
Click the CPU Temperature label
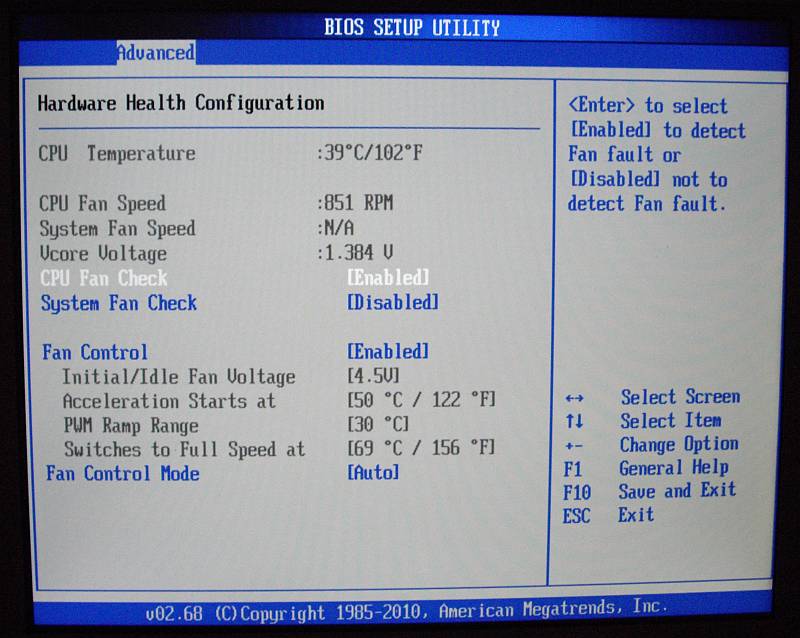(117, 153)
